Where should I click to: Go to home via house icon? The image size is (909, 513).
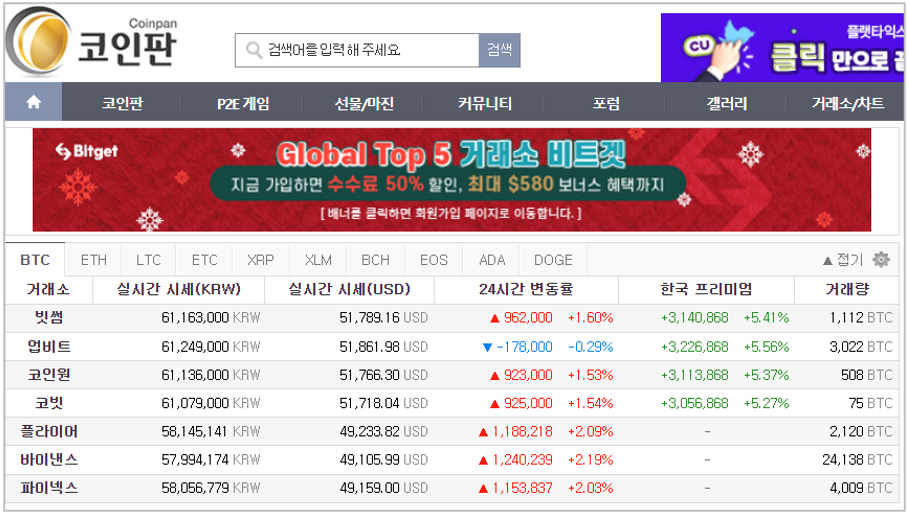click(34, 102)
